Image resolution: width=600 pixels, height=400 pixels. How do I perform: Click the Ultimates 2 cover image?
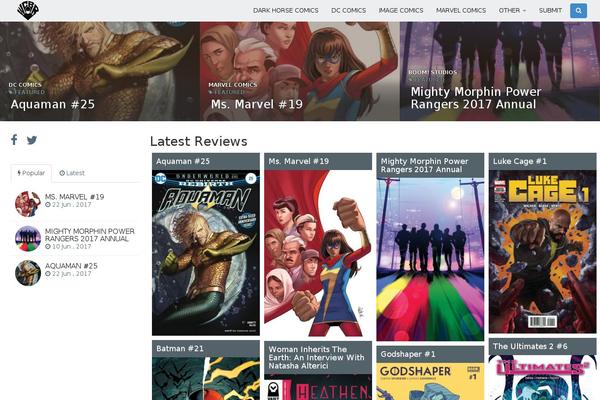click(543, 377)
